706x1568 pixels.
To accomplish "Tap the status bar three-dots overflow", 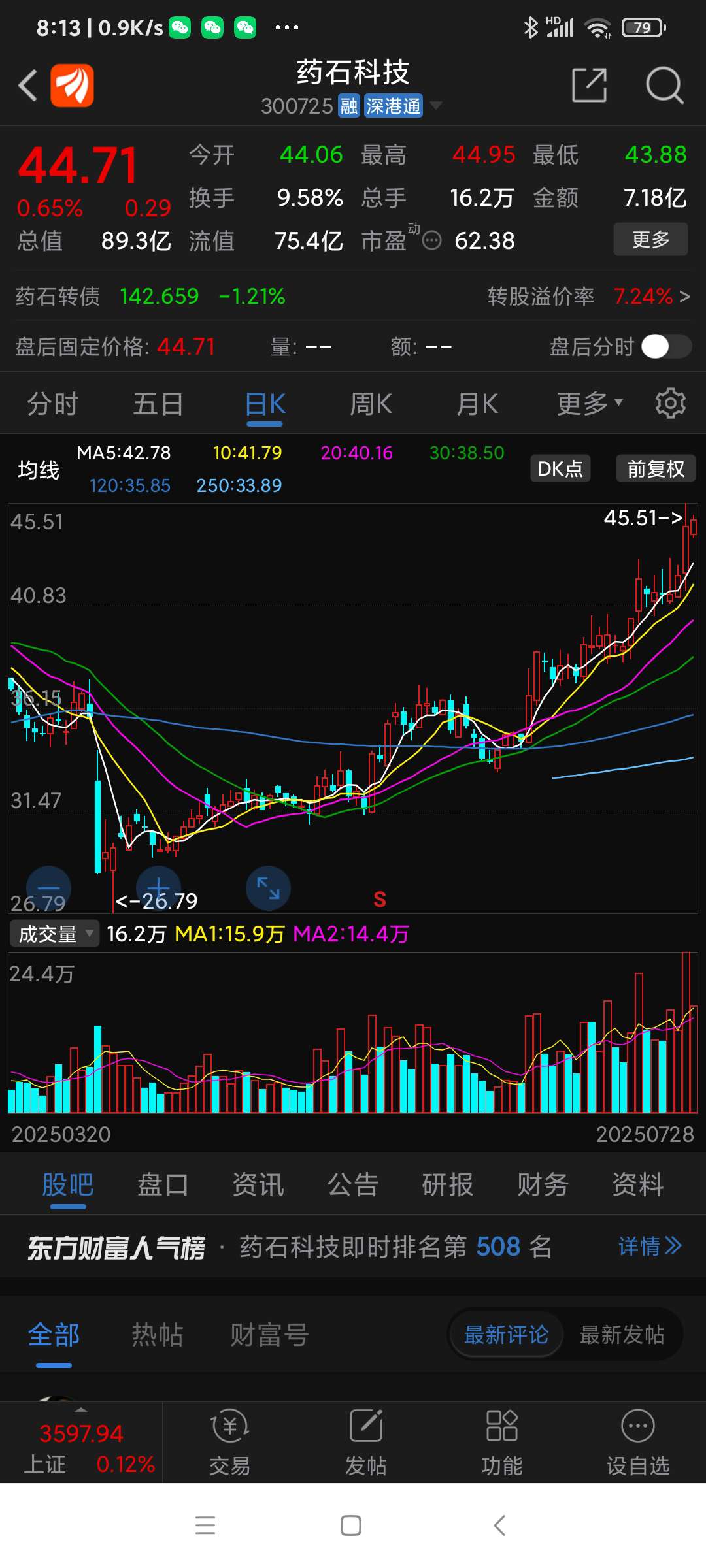I will 286,27.
